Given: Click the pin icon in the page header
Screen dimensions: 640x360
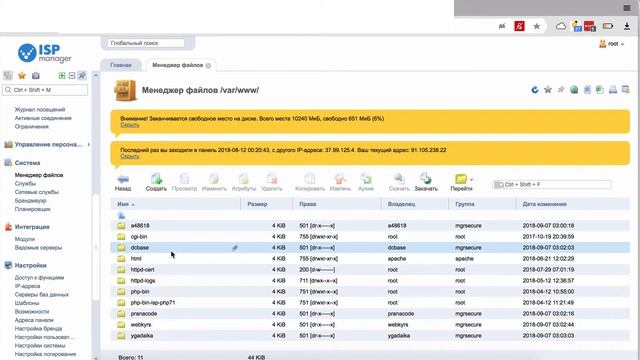Looking at the screenshot, I should tap(561, 90).
